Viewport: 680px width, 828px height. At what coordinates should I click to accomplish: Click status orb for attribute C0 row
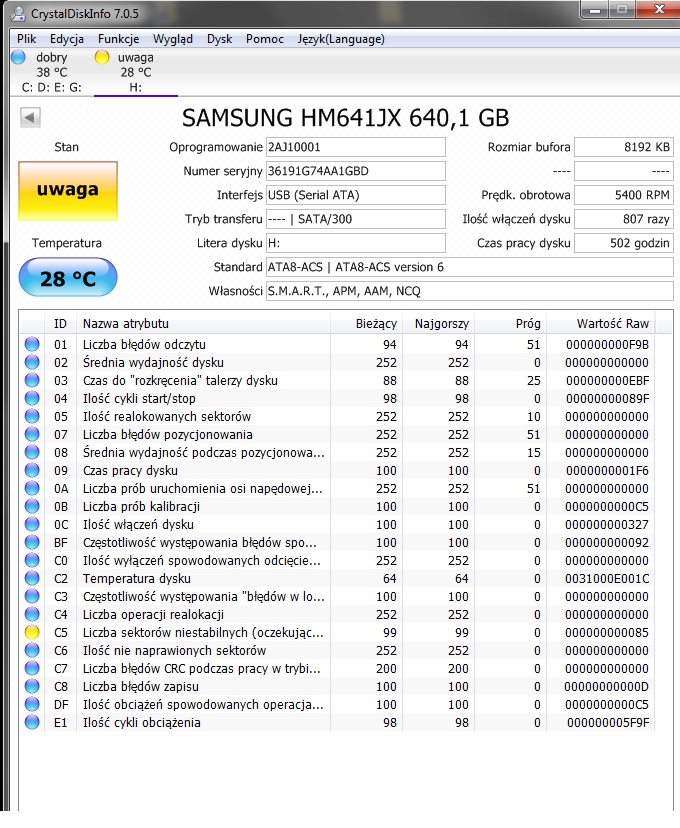[x=32, y=560]
